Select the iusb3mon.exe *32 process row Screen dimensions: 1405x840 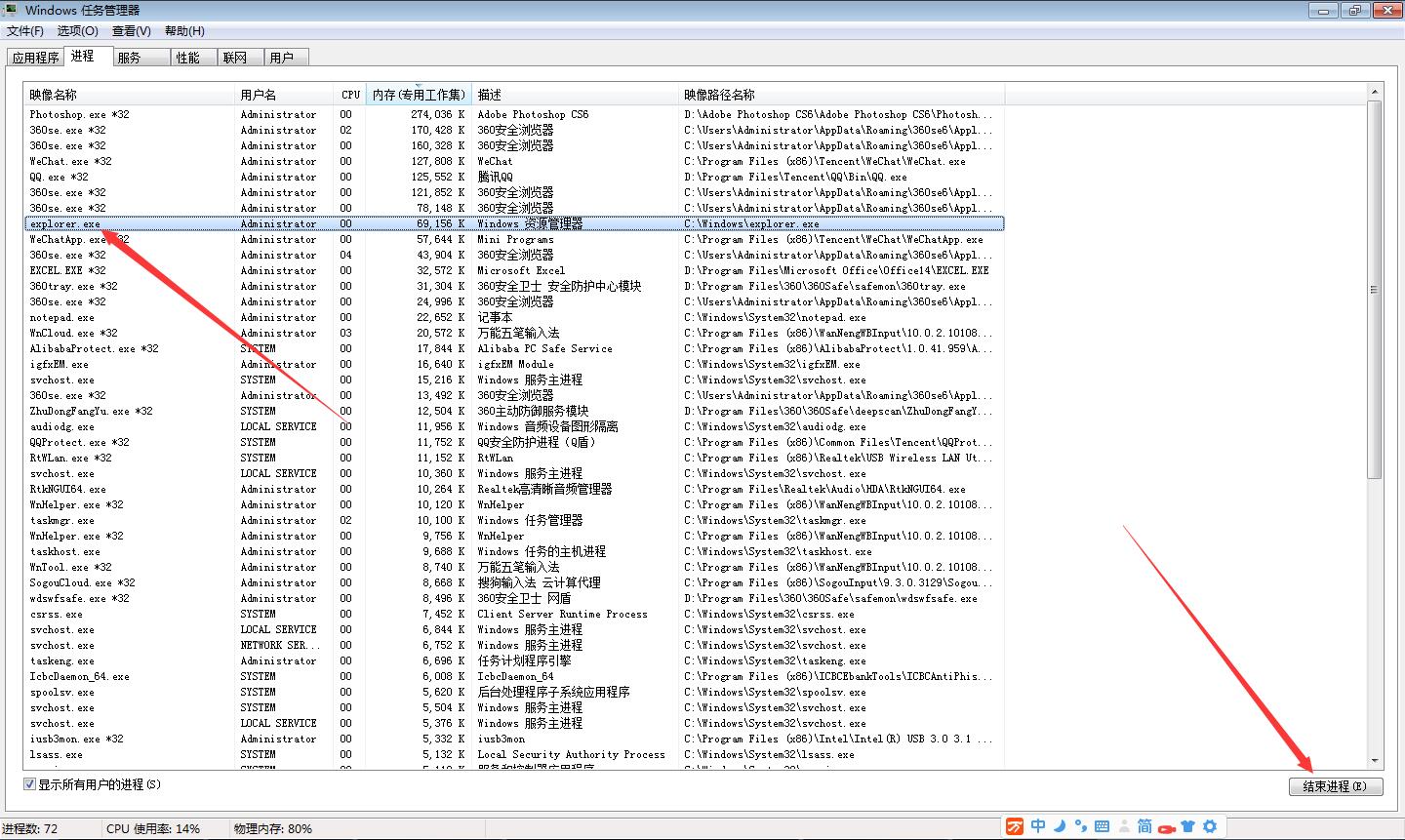514,739
